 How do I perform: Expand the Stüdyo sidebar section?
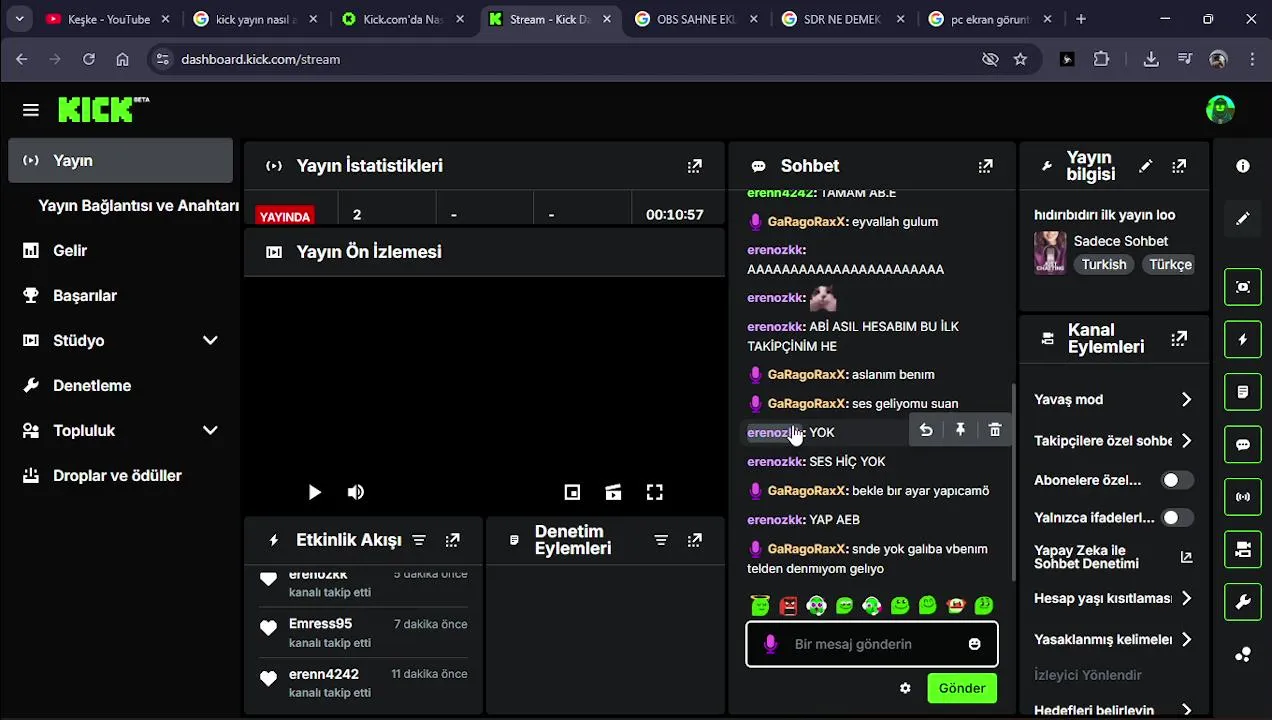pyautogui.click(x=210, y=340)
